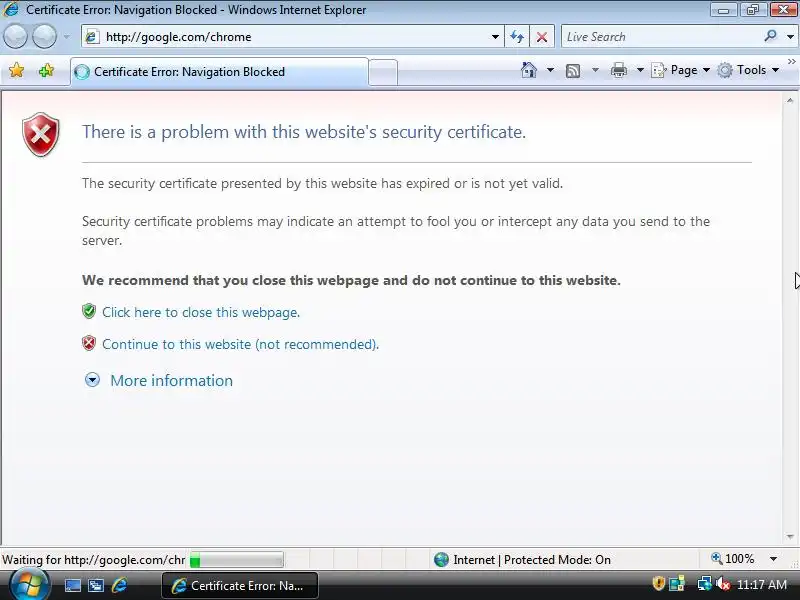Click the 100% zoom level button
This screenshot has height=600, width=800.
(733, 559)
